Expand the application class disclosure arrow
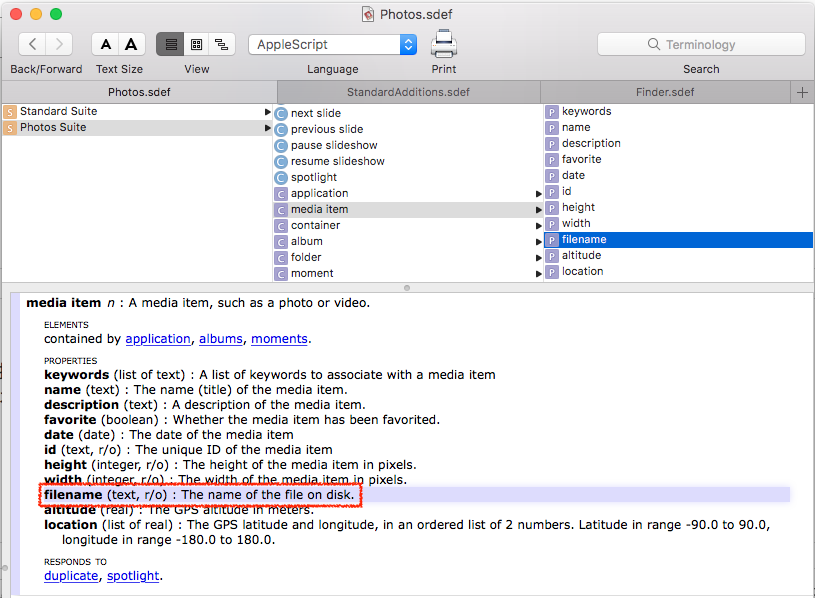Image resolution: width=815 pixels, height=598 pixels. point(538,194)
